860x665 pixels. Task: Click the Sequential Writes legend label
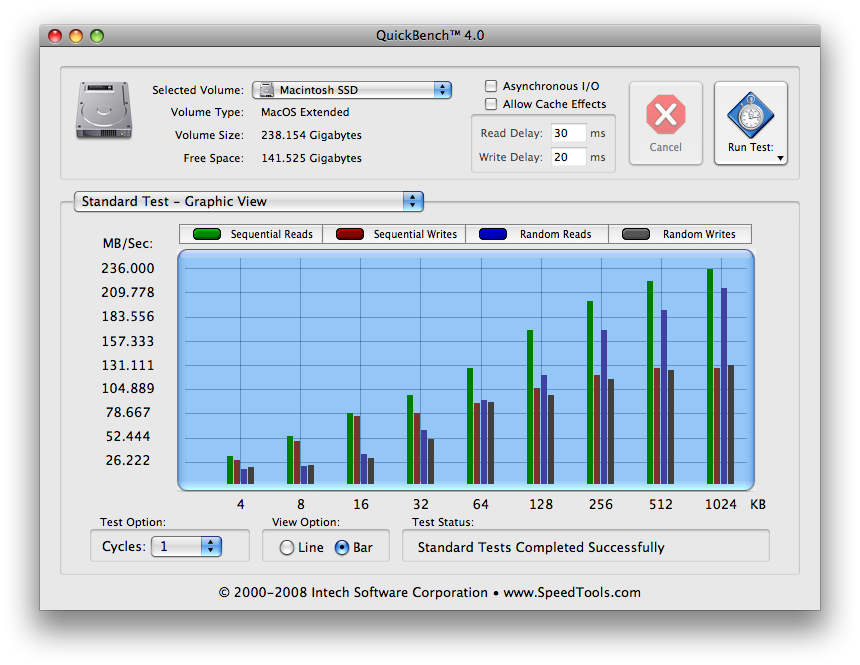click(x=415, y=234)
